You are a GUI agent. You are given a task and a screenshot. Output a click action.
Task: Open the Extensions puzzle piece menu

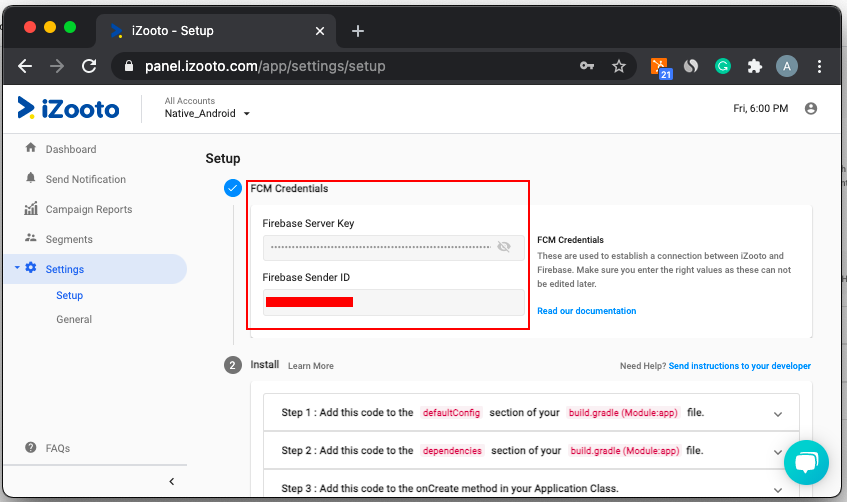755,66
